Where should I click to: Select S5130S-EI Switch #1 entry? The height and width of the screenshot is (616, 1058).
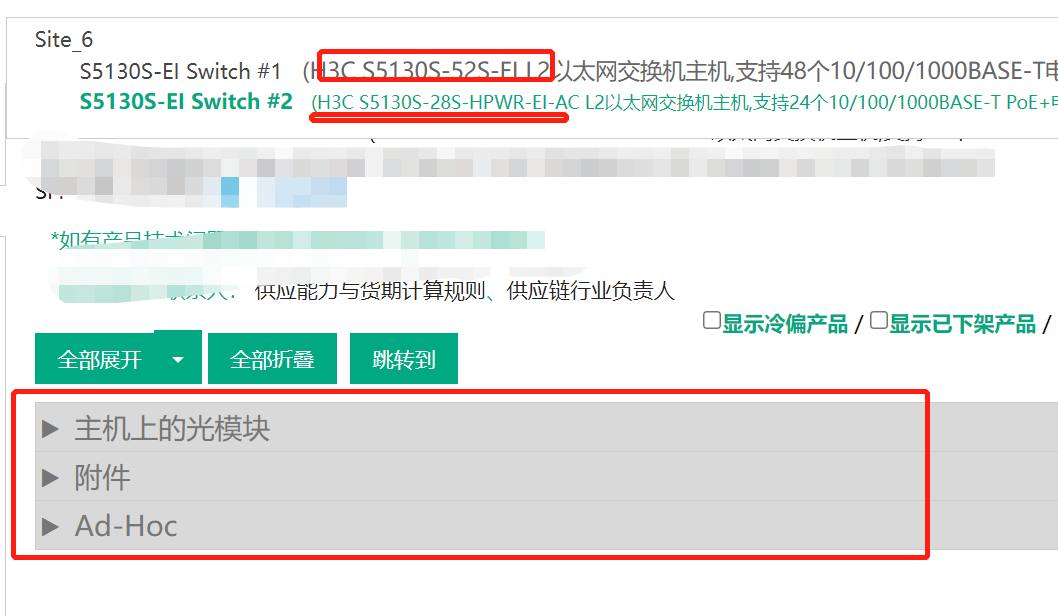(x=180, y=72)
